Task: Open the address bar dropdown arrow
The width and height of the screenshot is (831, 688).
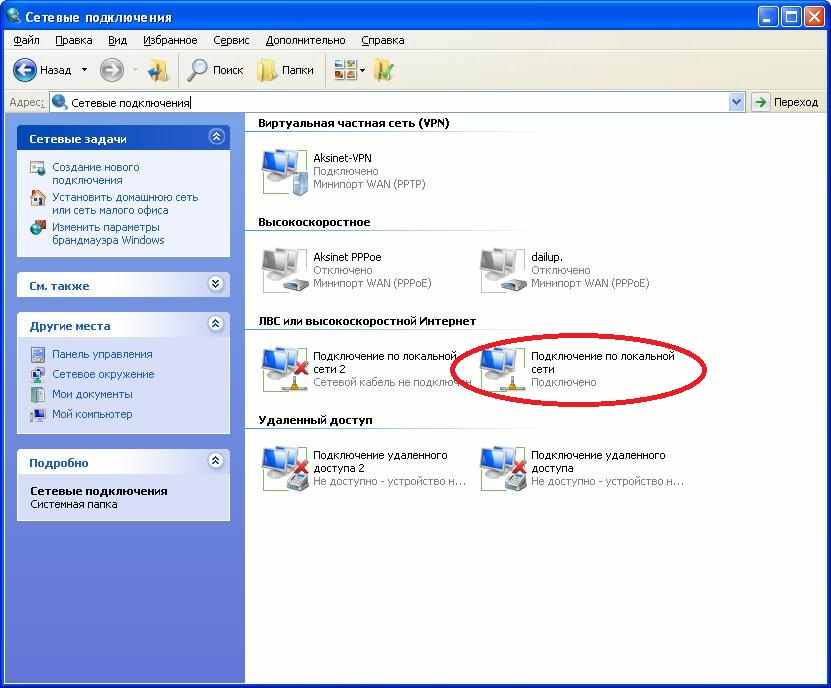Action: (737, 102)
